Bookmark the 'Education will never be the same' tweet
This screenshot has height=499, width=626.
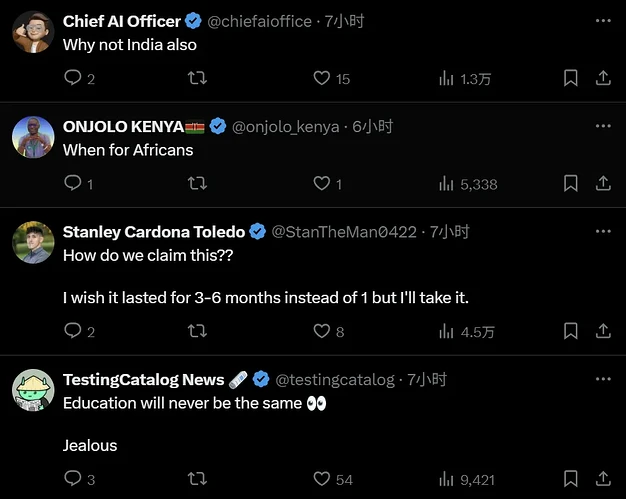point(570,479)
